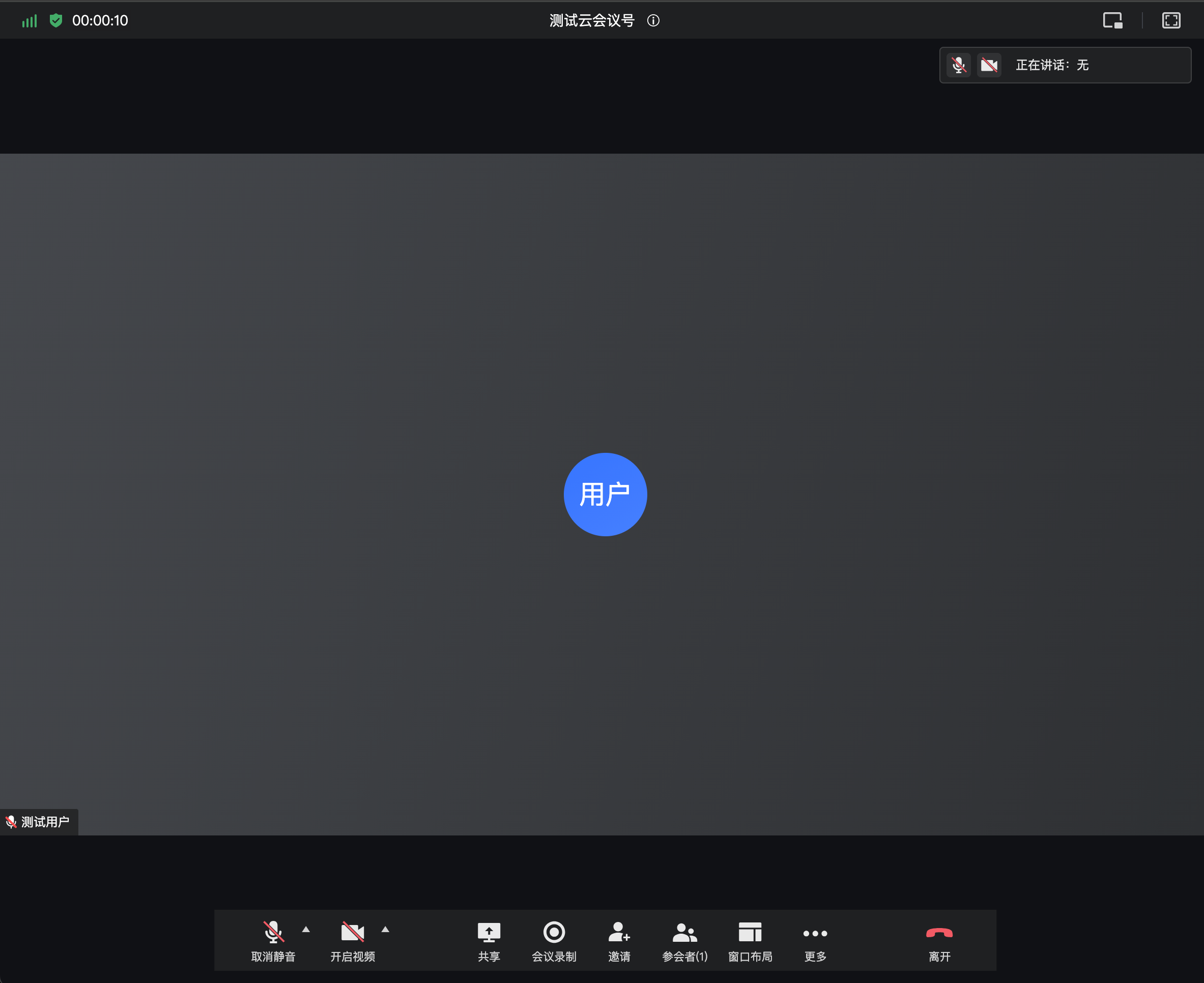The height and width of the screenshot is (983, 1204).
Task: Click the 测试用户 name label
Action: [x=45, y=822]
